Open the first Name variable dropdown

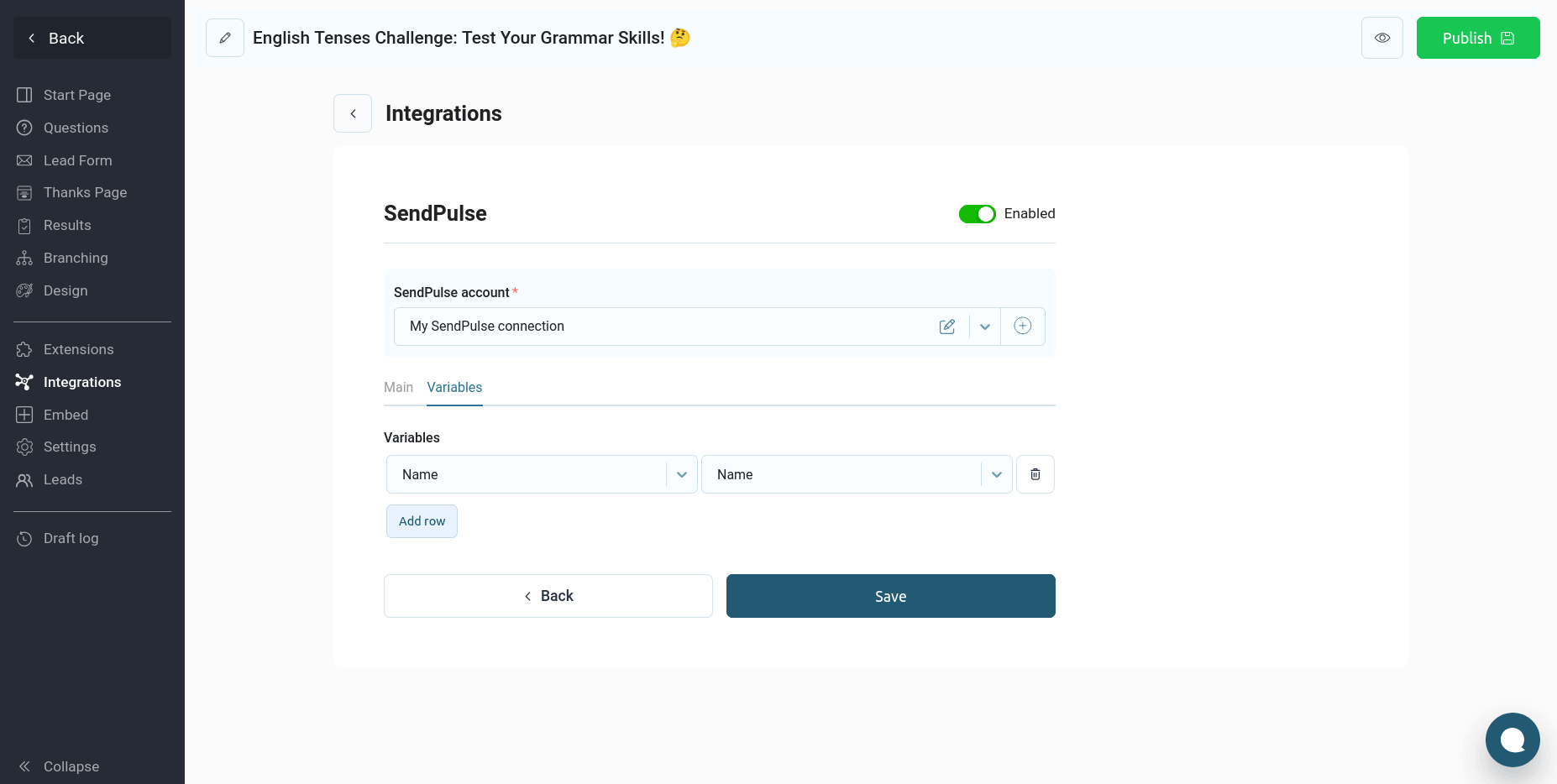point(681,474)
